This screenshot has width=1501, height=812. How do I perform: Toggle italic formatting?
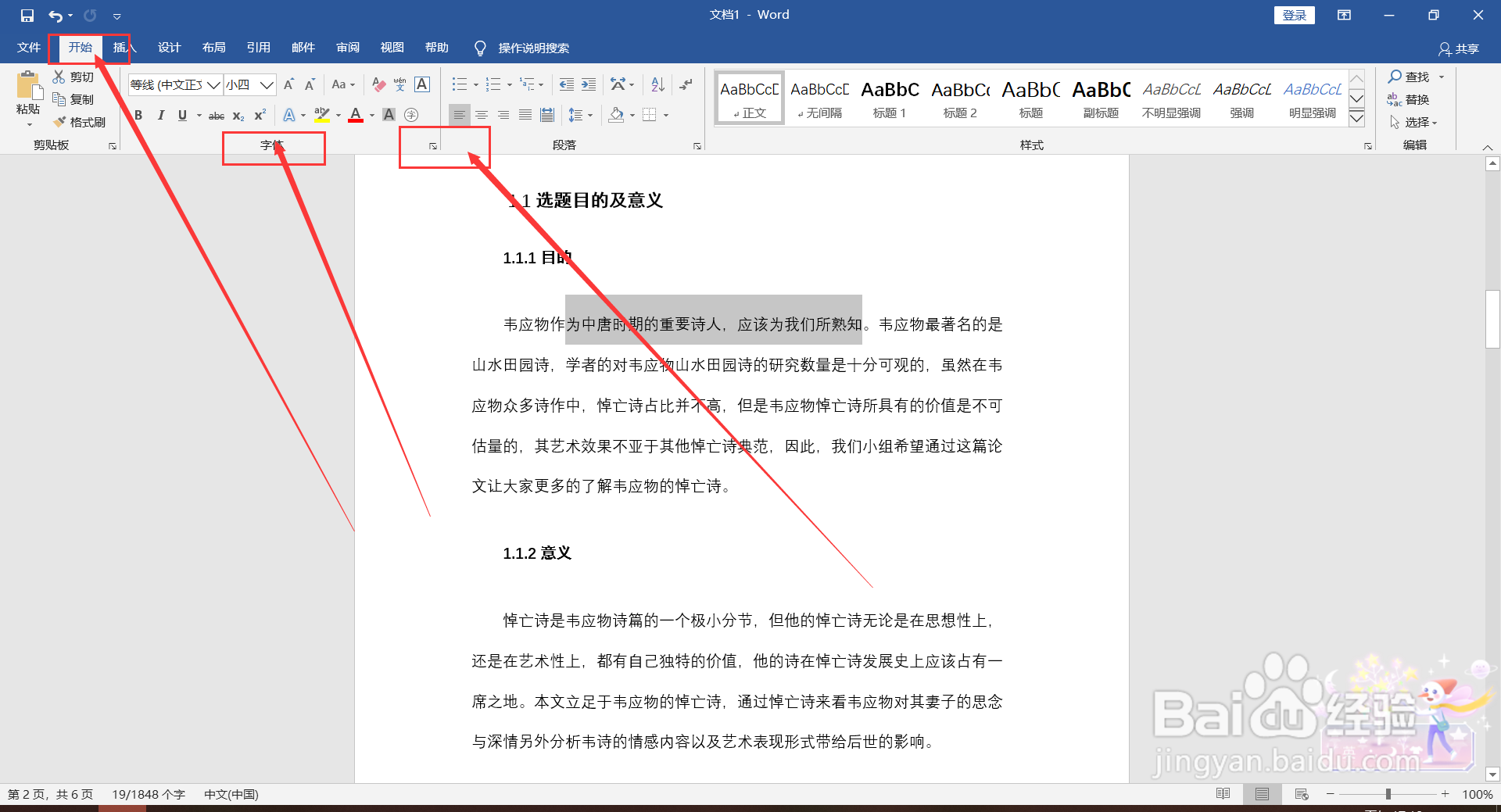160,115
